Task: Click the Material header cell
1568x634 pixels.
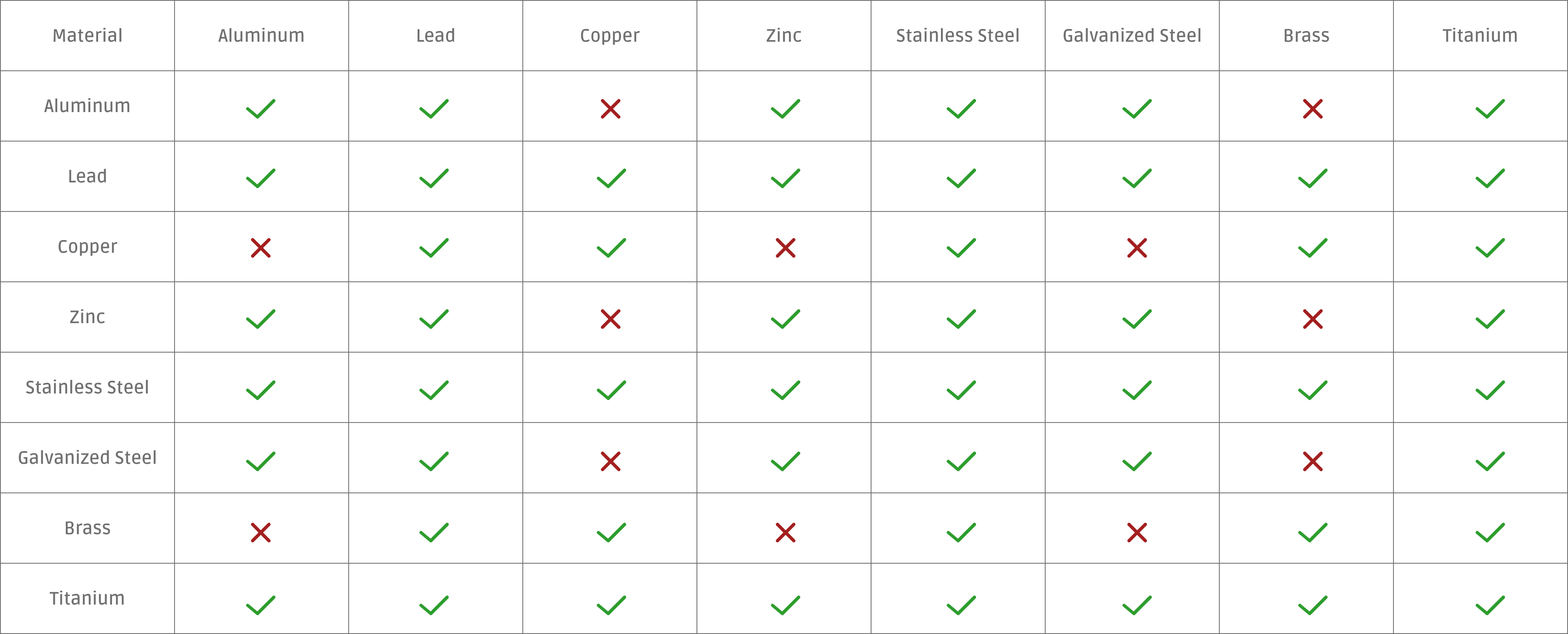Action: [87, 35]
